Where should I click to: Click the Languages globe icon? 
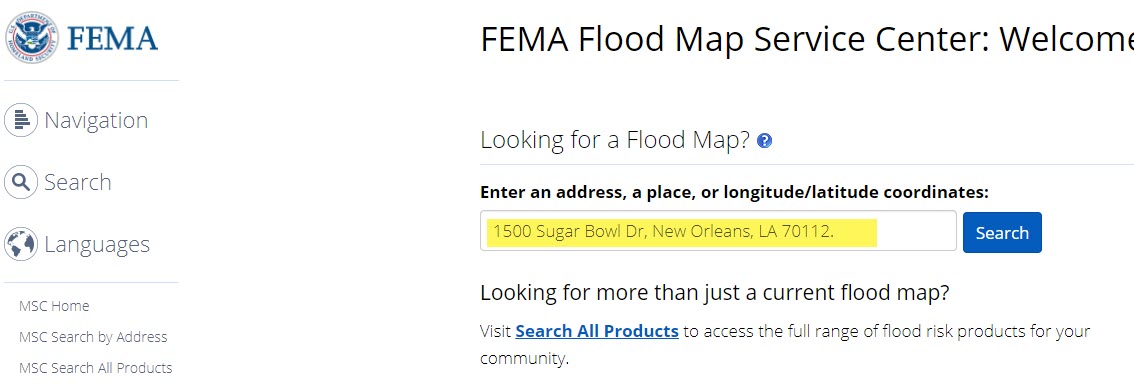coord(21,244)
